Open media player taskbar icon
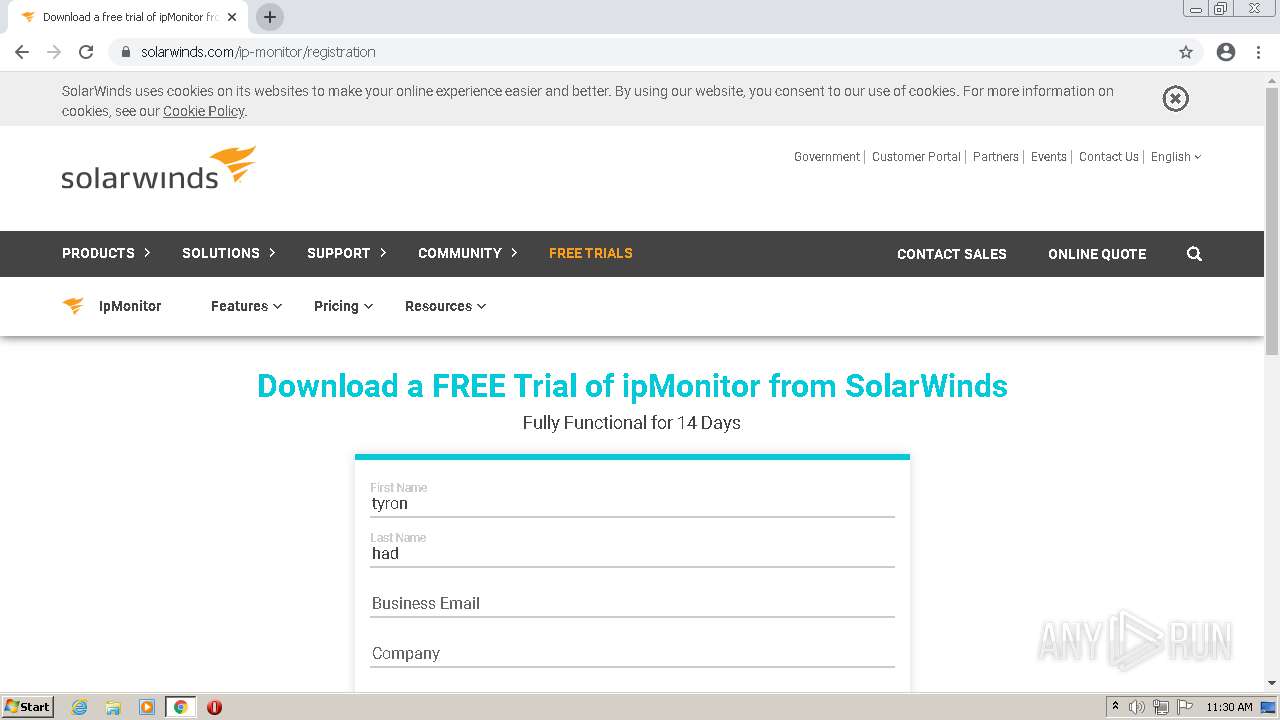This screenshot has width=1280, height=720. (x=147, y=707)
